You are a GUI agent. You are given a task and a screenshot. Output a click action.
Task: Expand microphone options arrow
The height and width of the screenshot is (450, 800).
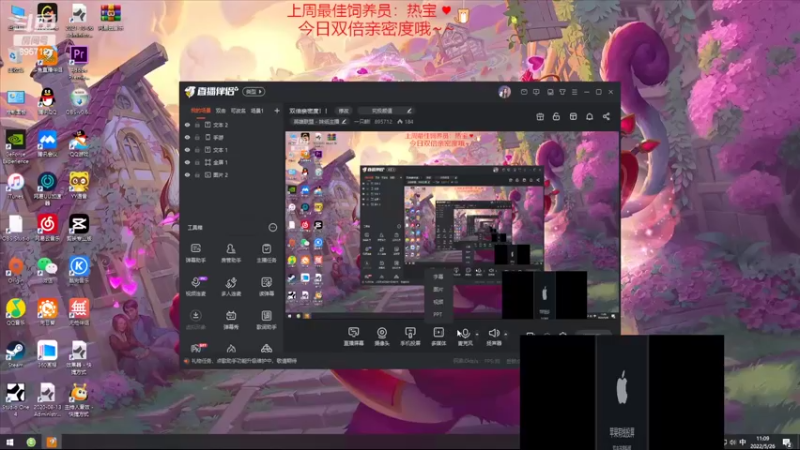click(x=477, y=334)
